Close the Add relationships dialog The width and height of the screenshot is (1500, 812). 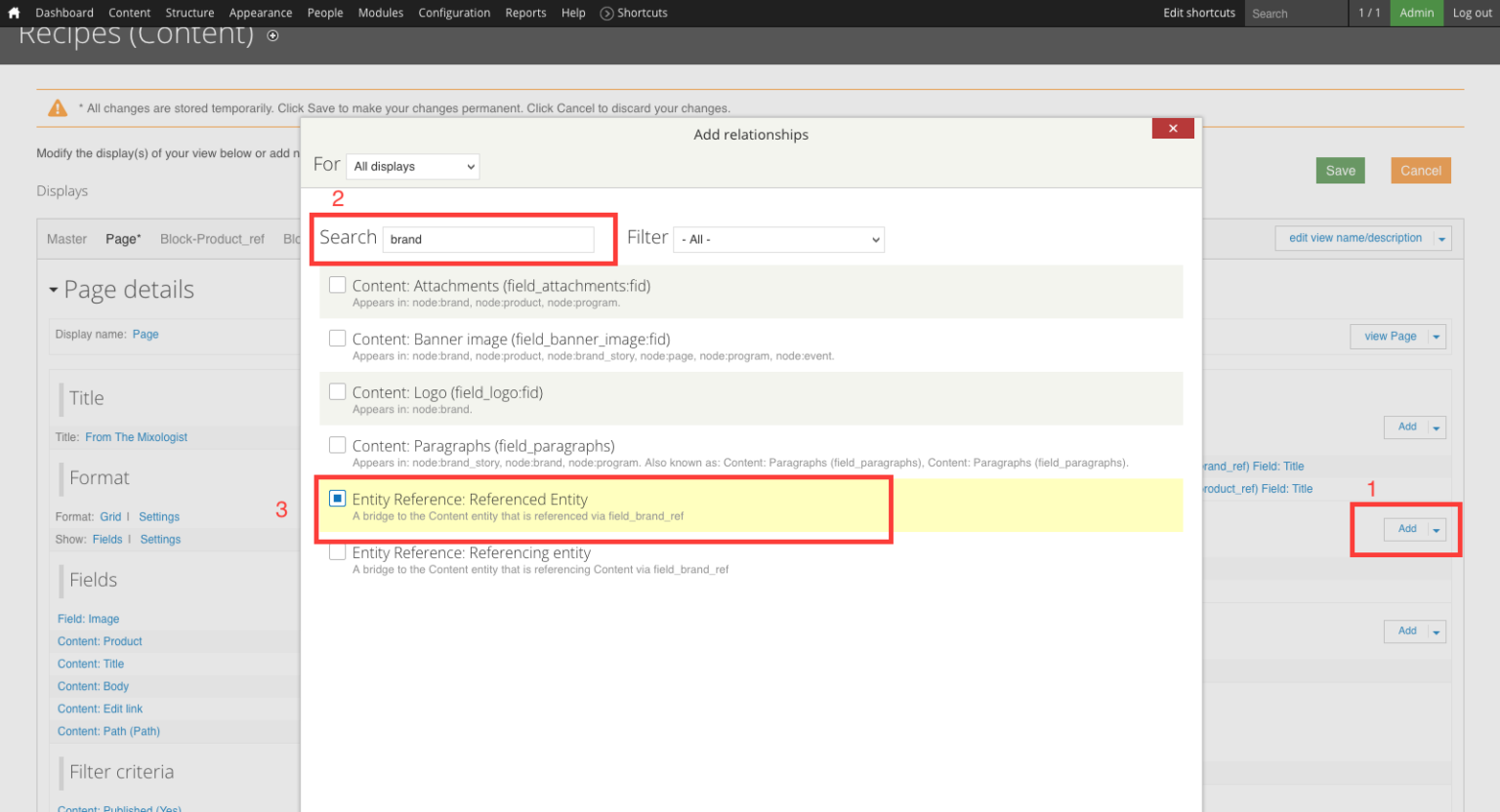[1172, 128]
